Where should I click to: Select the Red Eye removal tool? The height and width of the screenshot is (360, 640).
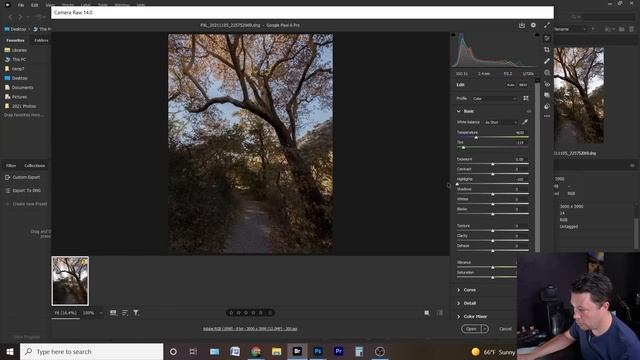[x=547, y=84]
